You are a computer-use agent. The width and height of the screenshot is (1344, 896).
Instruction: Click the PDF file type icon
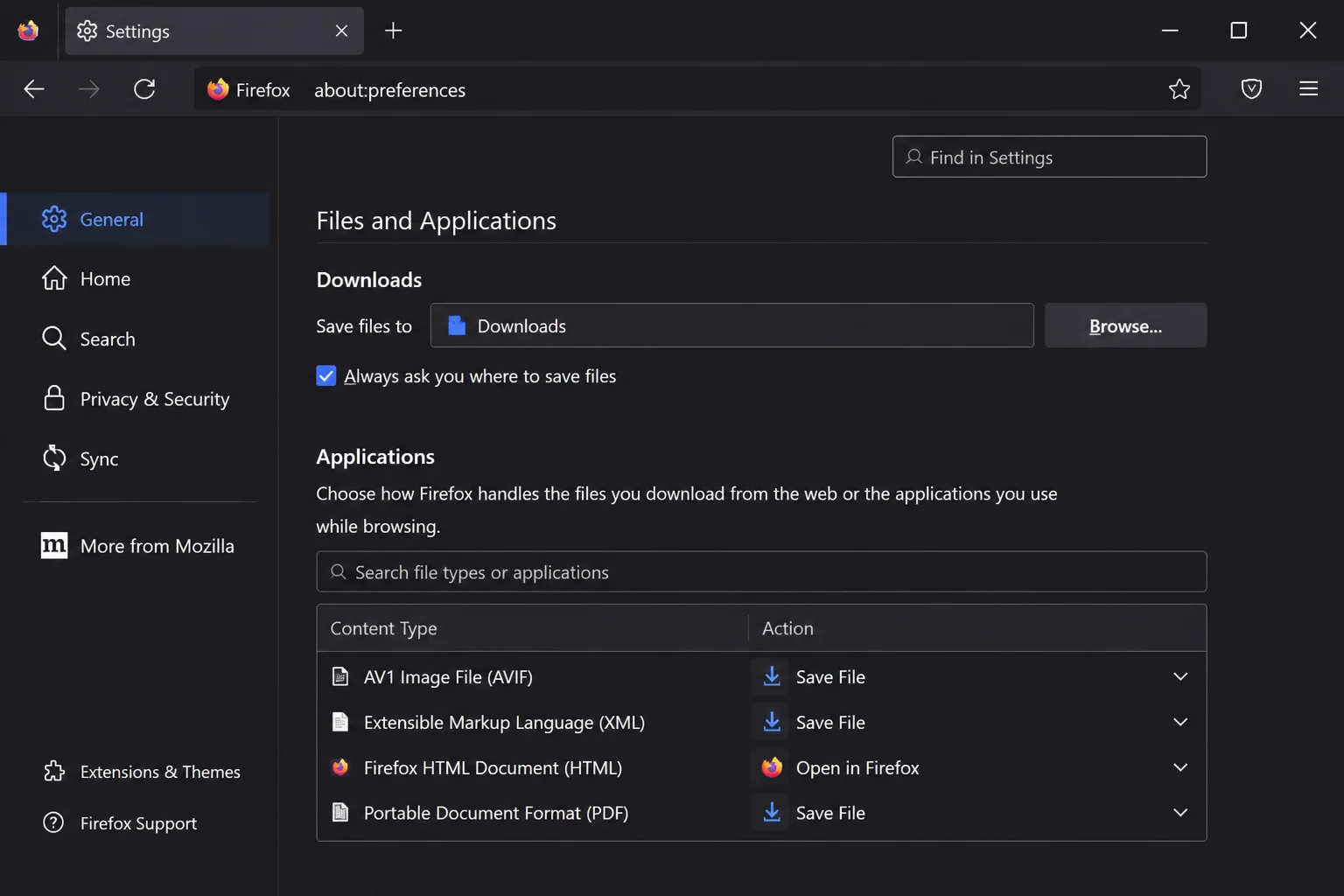[x=340, y=813]
